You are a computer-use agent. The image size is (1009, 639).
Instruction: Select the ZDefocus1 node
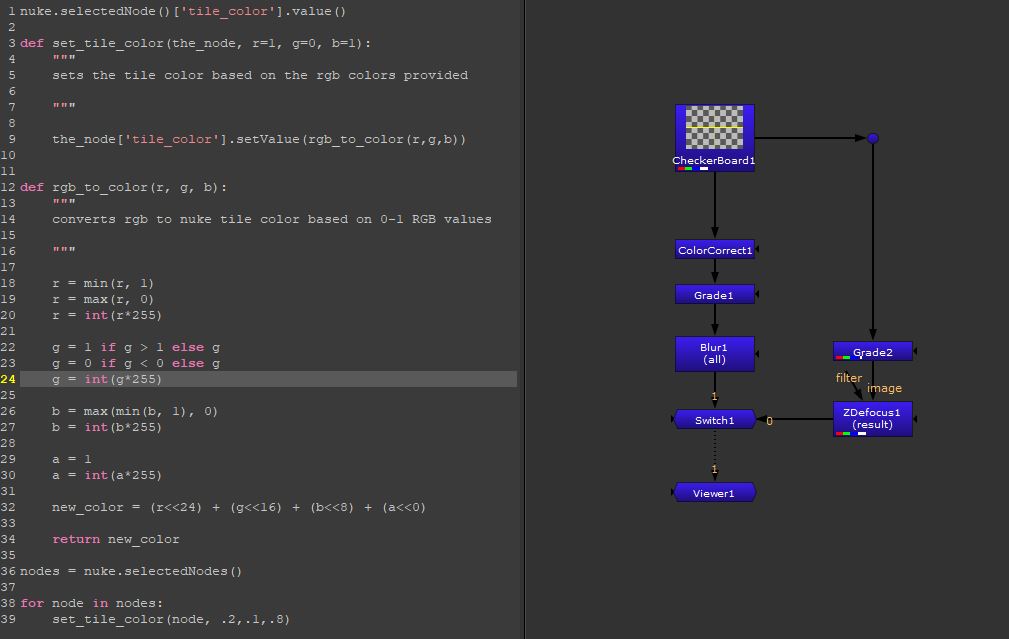point(872,417)
